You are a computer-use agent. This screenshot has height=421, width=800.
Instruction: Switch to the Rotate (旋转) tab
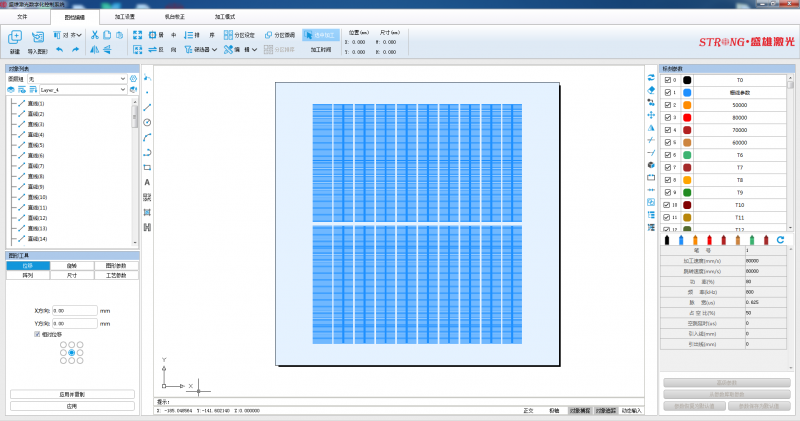pyautogui.click(x=71, y=265)
